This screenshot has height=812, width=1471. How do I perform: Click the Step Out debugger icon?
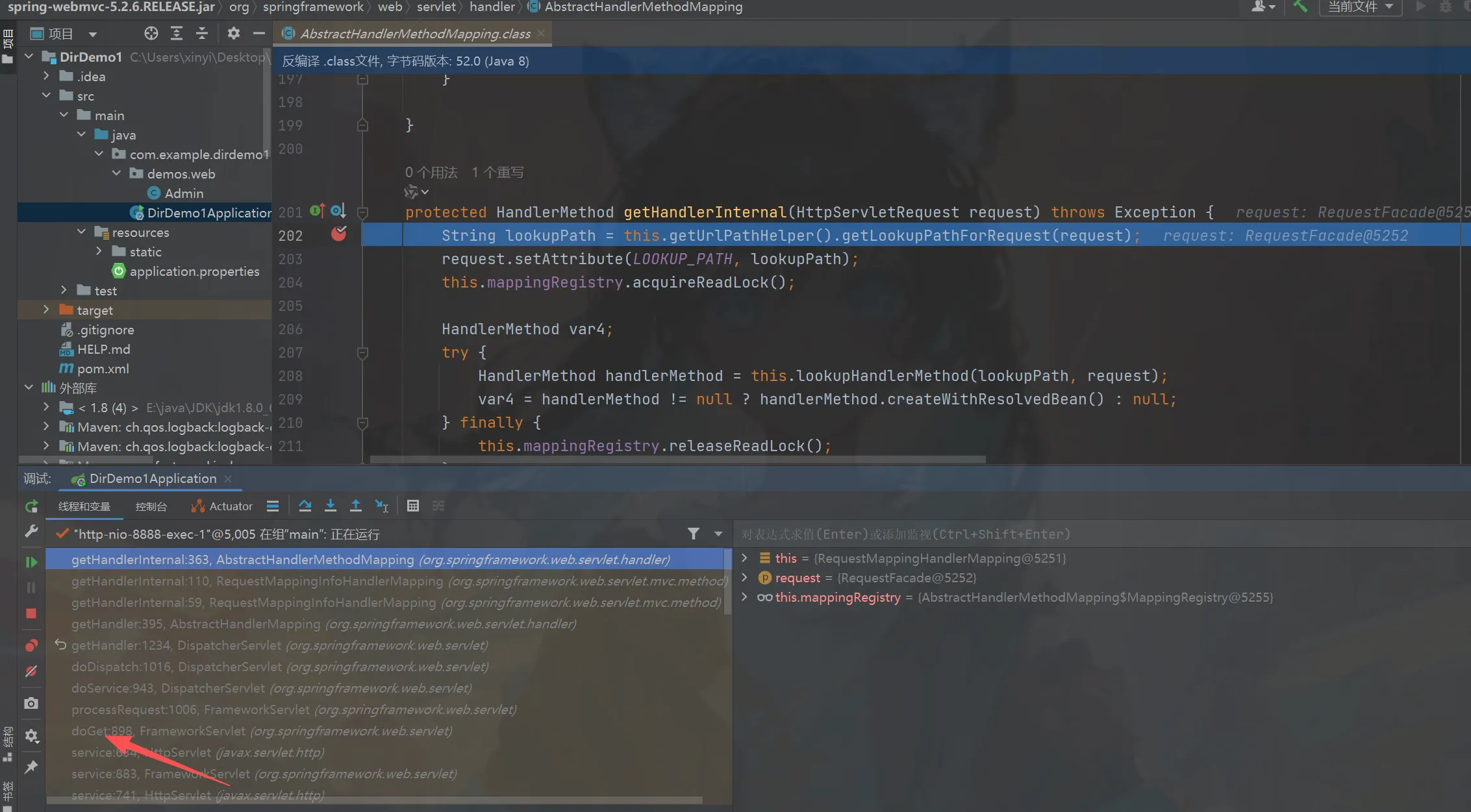tap(355, 506)
